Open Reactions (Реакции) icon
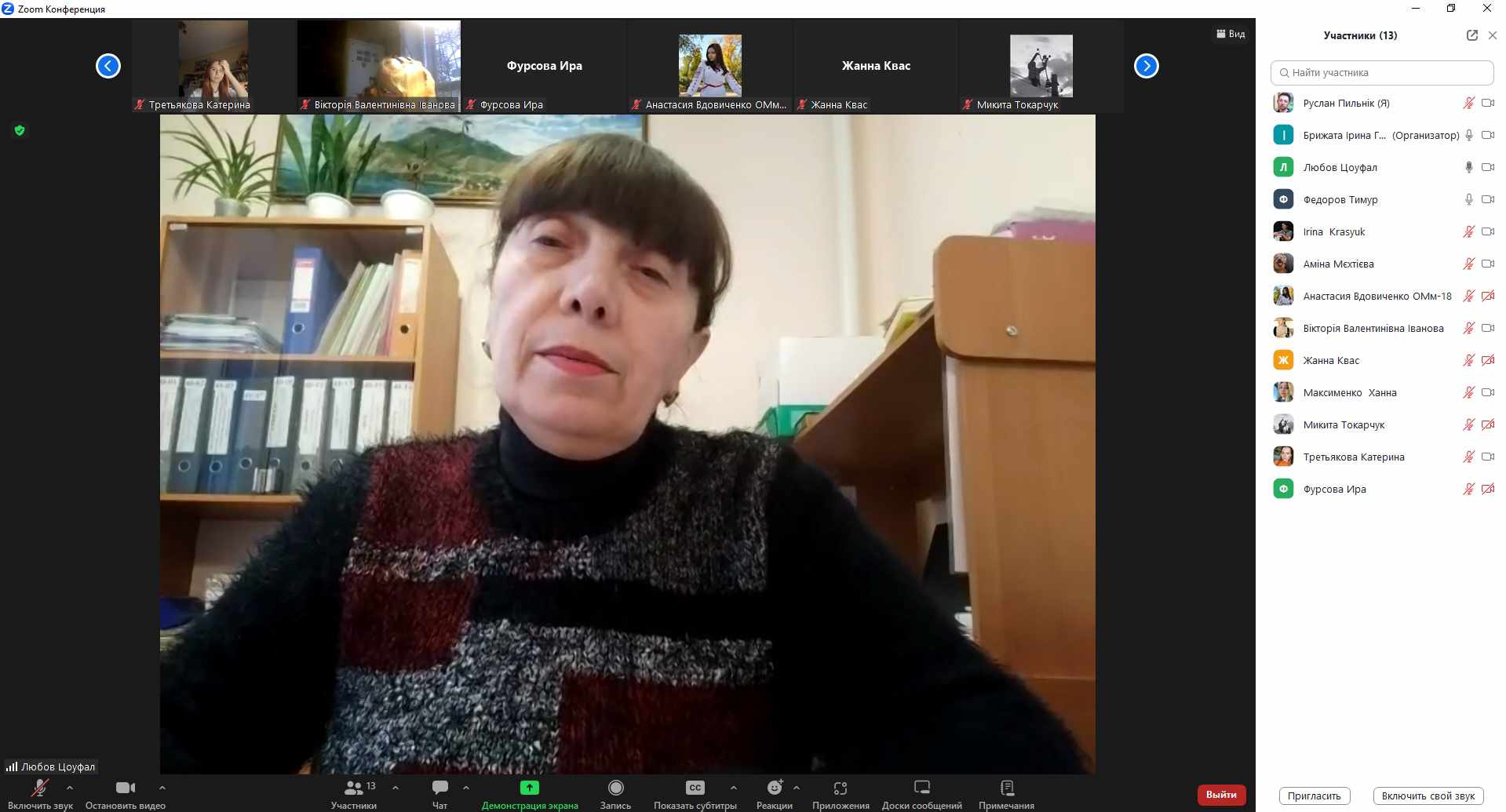 click(x=775, y=788)
